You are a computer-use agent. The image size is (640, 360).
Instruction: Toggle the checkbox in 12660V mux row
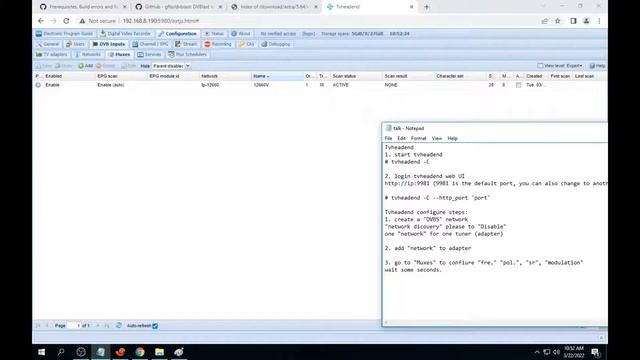coord(518,85)
